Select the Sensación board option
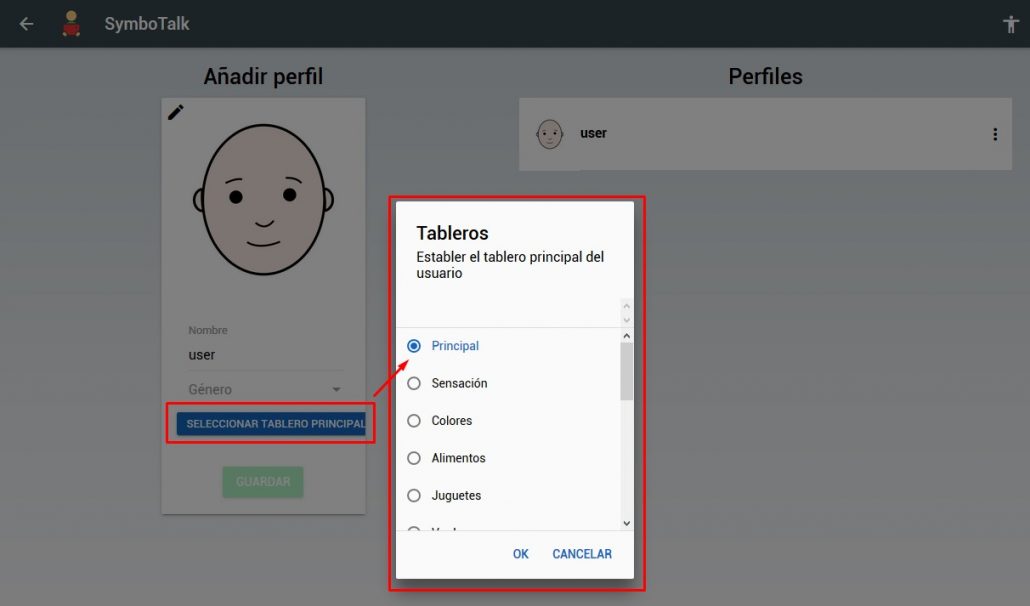 [x=413, y=383]
